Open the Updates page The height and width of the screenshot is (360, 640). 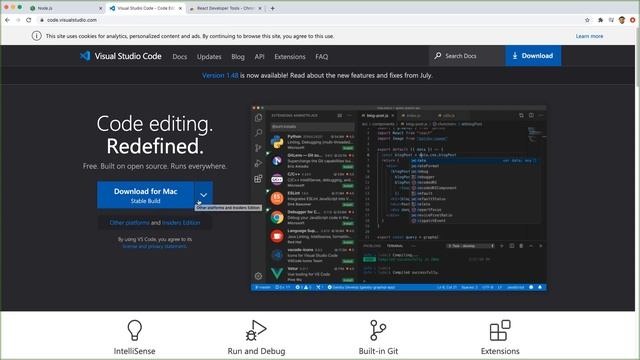click(209, 57)
